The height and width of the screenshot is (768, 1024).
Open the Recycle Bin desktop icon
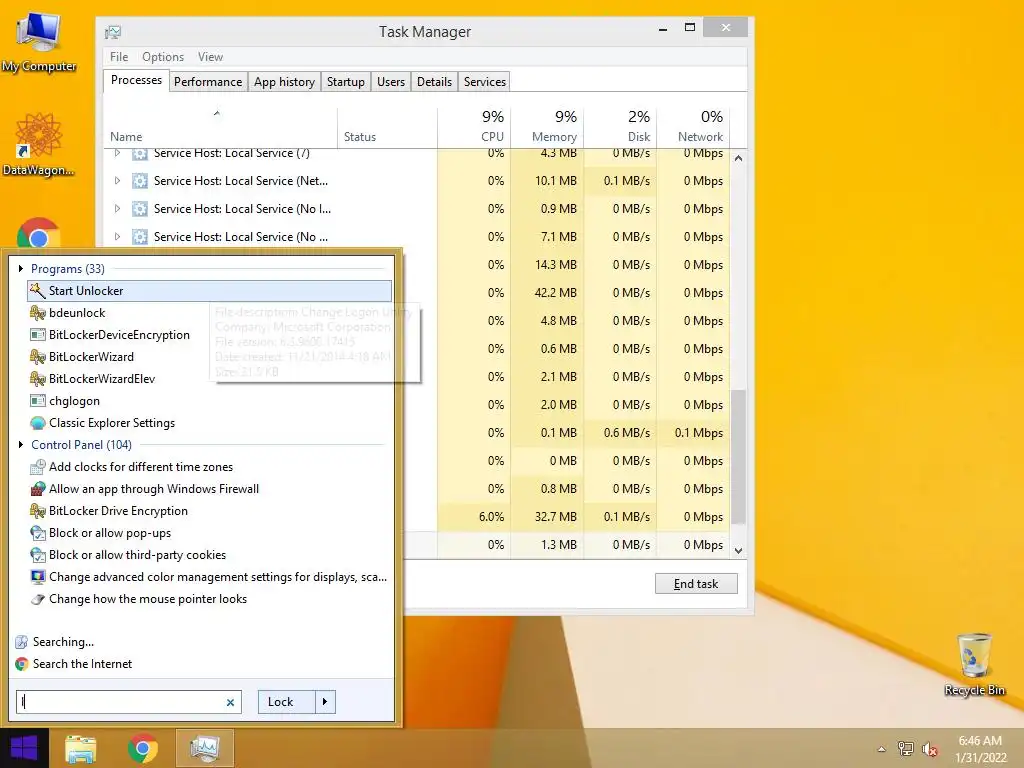(x=974, y=664)
